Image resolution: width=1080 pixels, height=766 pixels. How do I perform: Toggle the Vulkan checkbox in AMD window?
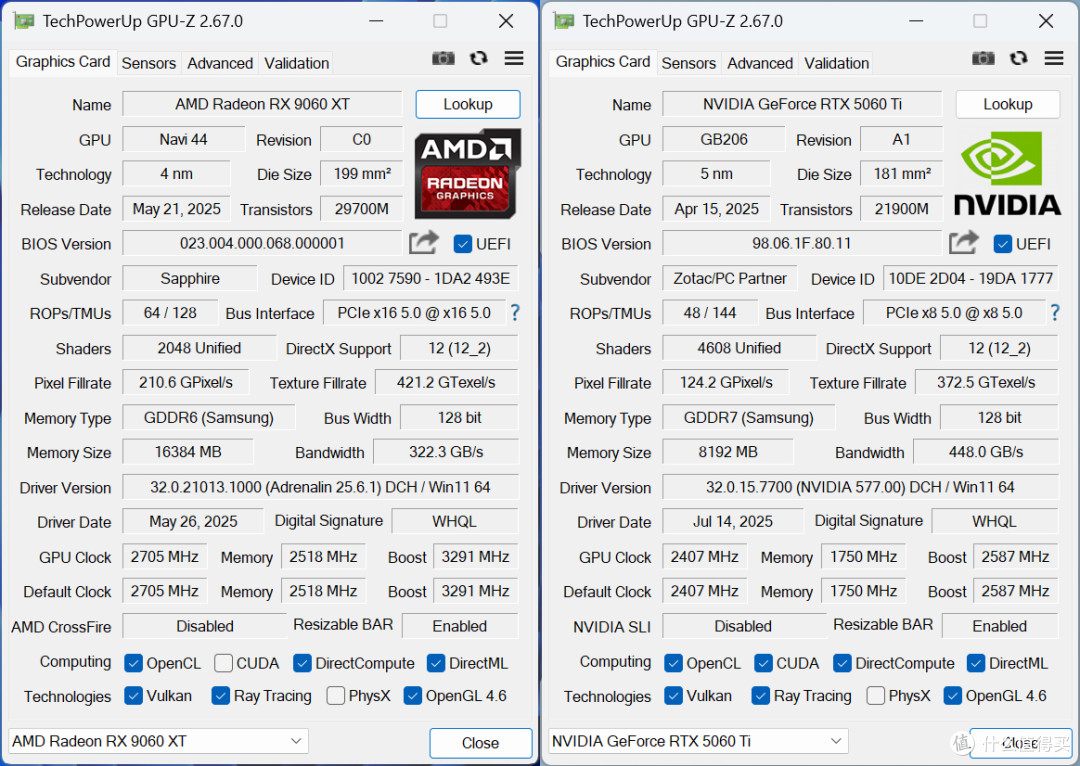133,696
